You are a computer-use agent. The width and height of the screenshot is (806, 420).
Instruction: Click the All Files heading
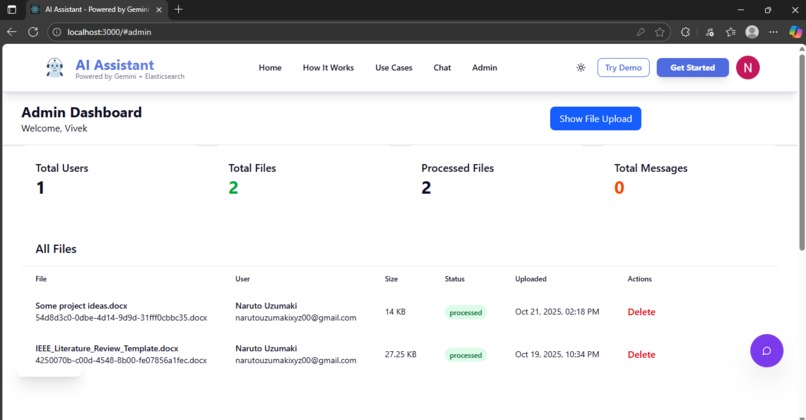56,249
